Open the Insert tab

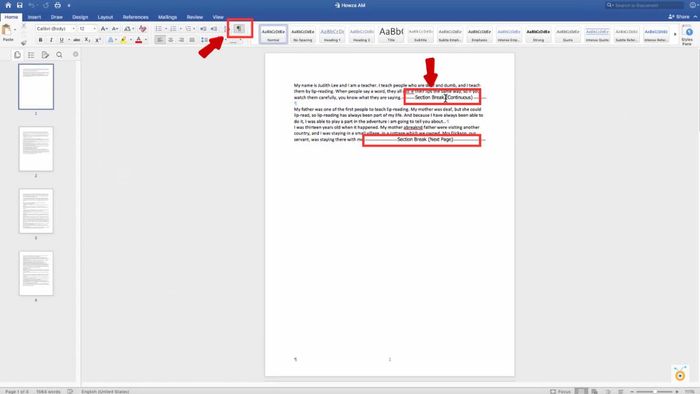click(34, 17)
